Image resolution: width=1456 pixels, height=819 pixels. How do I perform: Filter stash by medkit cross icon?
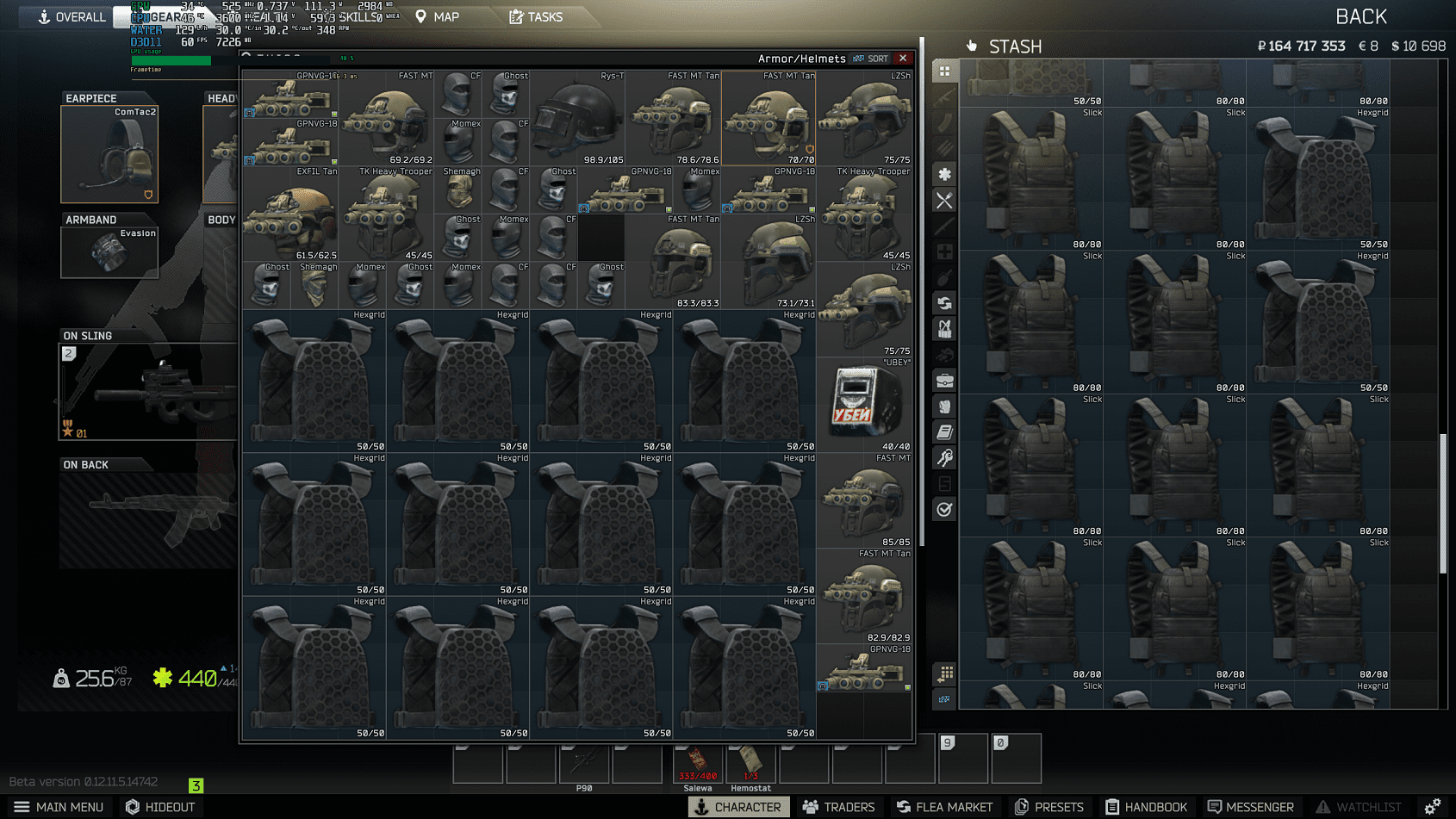coord(944,251)
